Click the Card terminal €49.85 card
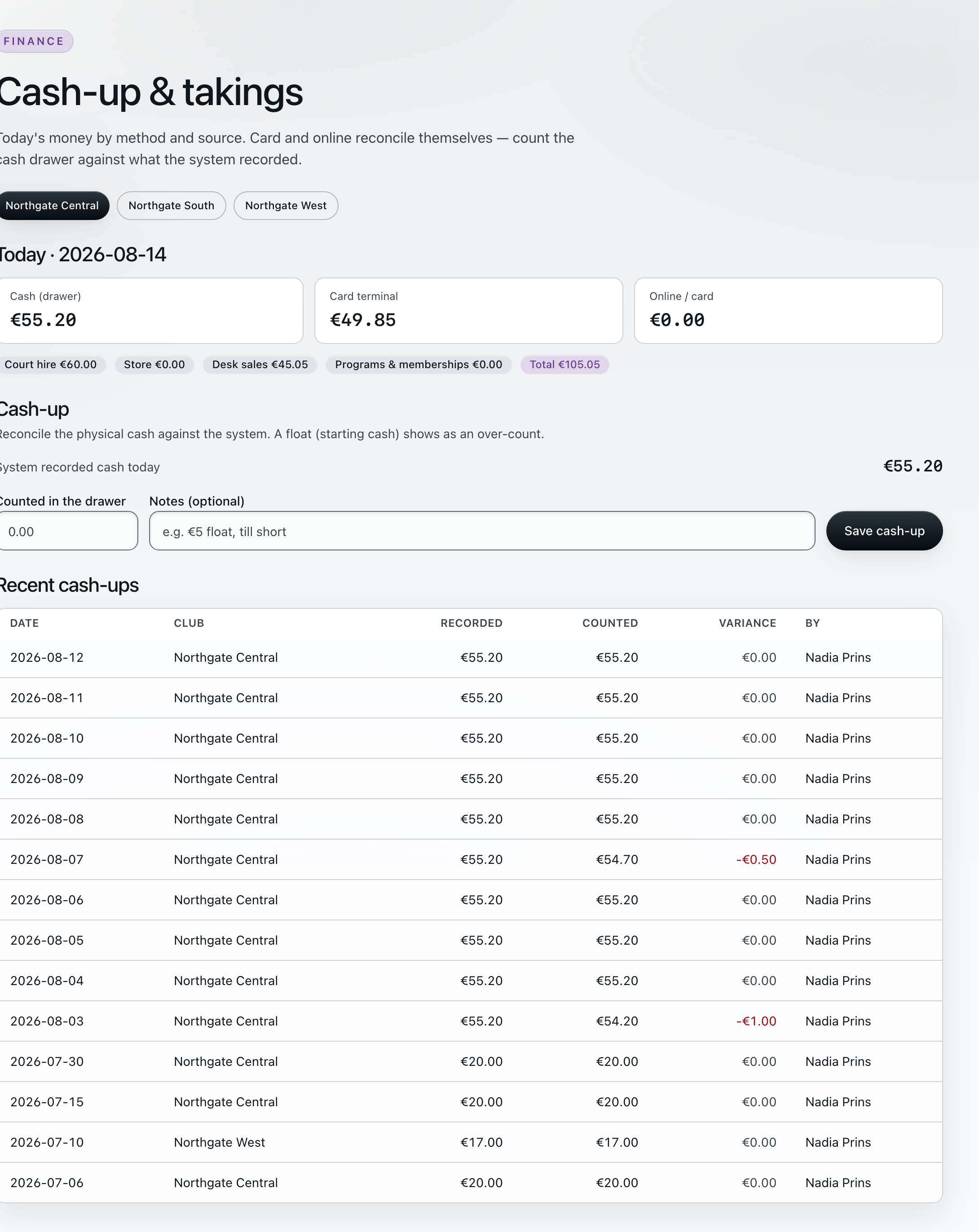Viewport: 979px width, 1232px height. [x=469, y=311]
